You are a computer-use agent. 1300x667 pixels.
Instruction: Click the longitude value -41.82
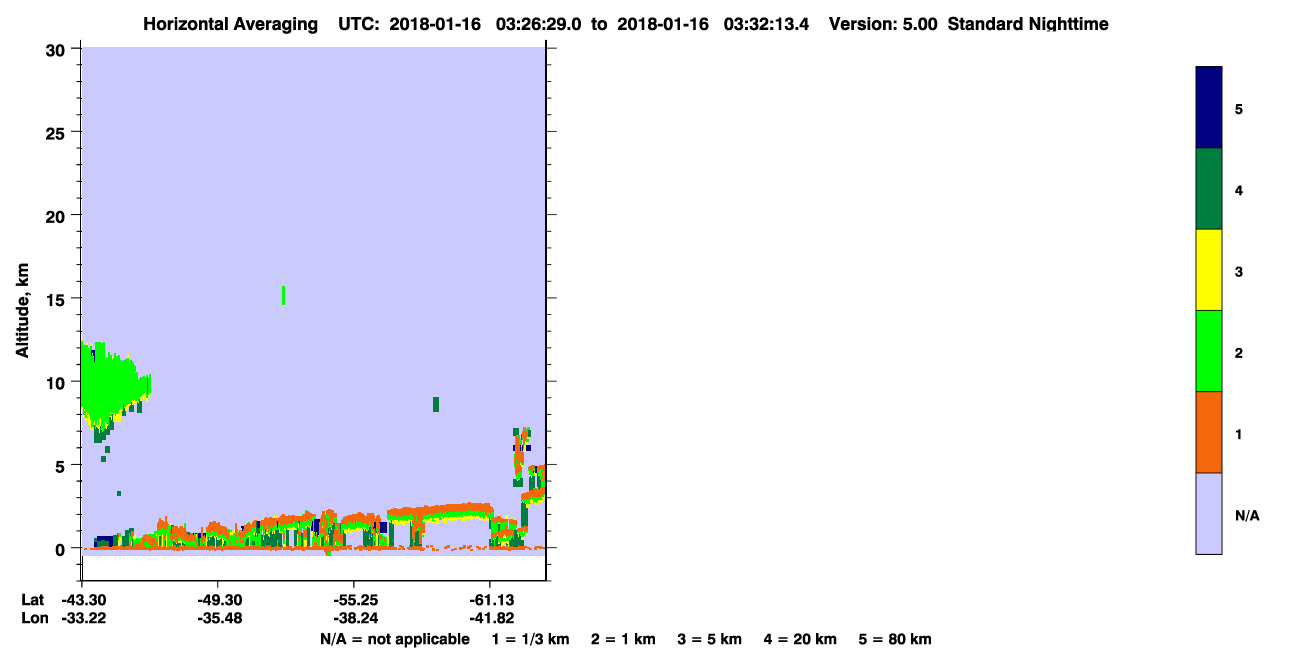pyautogui.click(x=490, y=618)
